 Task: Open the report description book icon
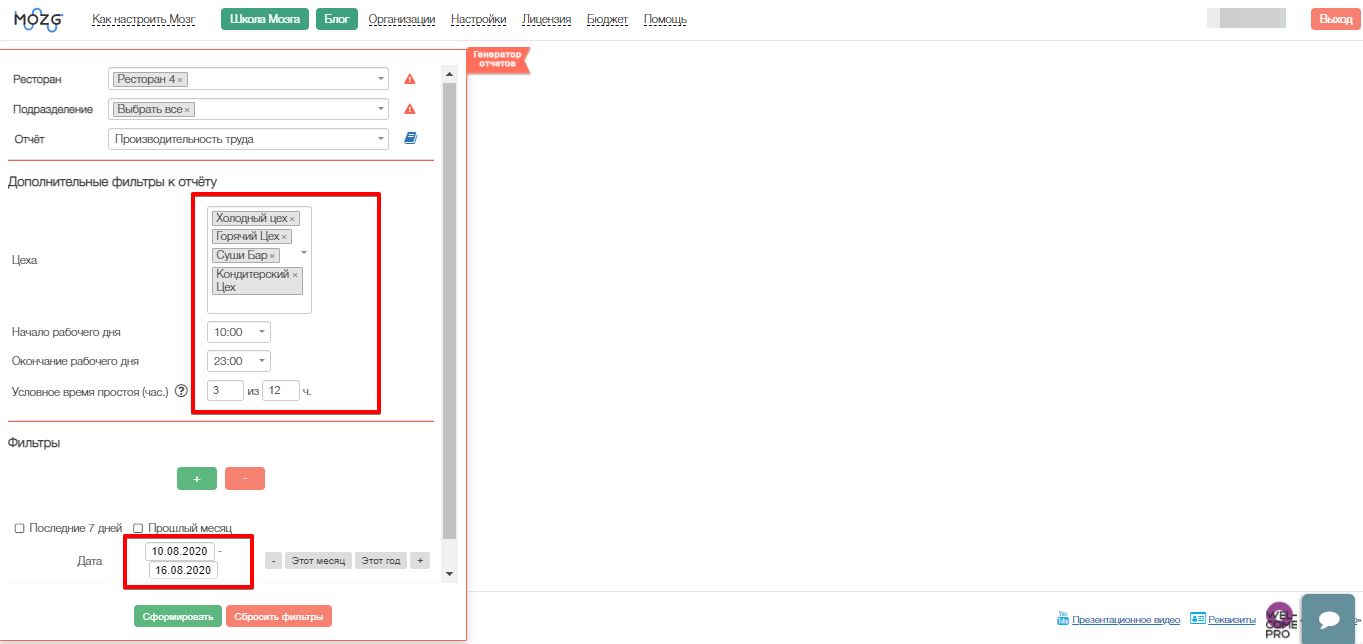coord(409,139)
